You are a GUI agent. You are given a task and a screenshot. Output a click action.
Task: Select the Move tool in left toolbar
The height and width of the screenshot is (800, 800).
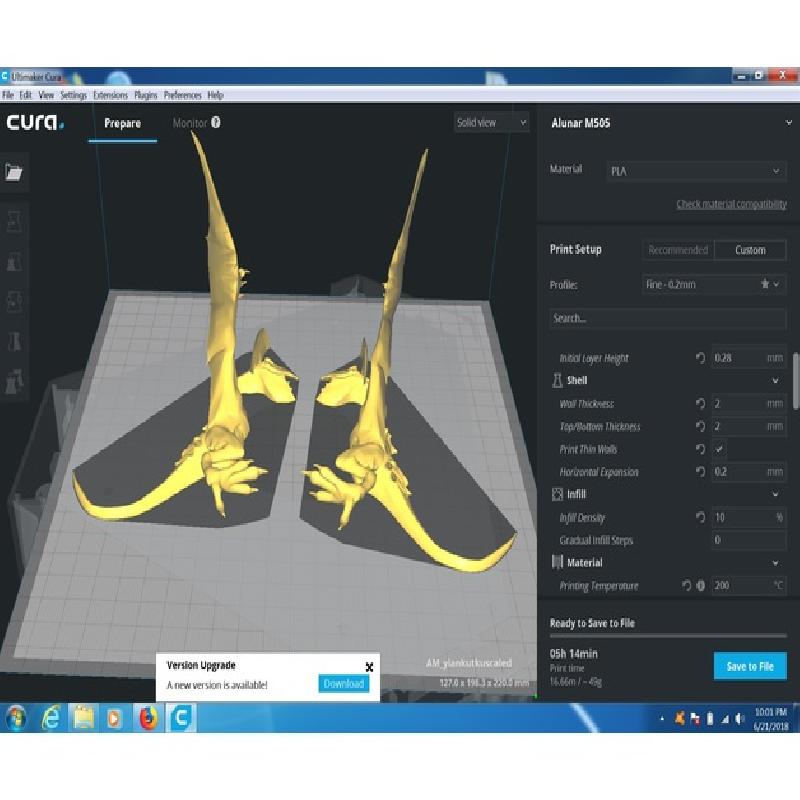click(14, 222)
